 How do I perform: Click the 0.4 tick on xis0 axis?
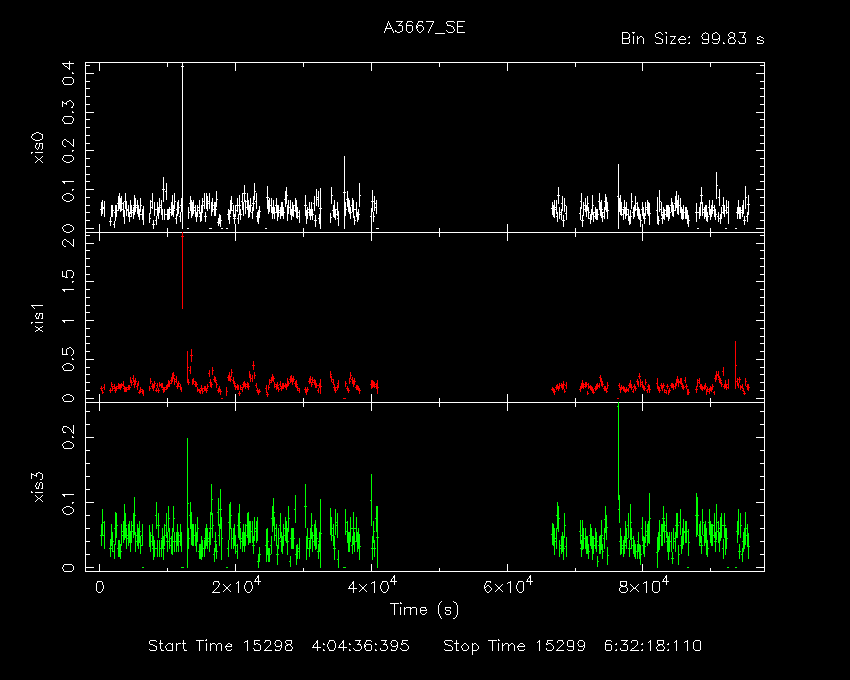(69, 73)
